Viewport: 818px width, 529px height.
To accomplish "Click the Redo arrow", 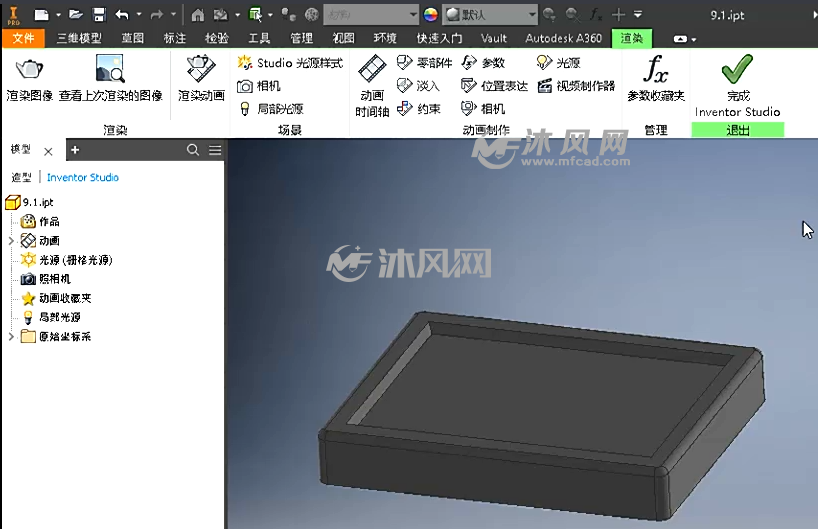I will point(157,15).
